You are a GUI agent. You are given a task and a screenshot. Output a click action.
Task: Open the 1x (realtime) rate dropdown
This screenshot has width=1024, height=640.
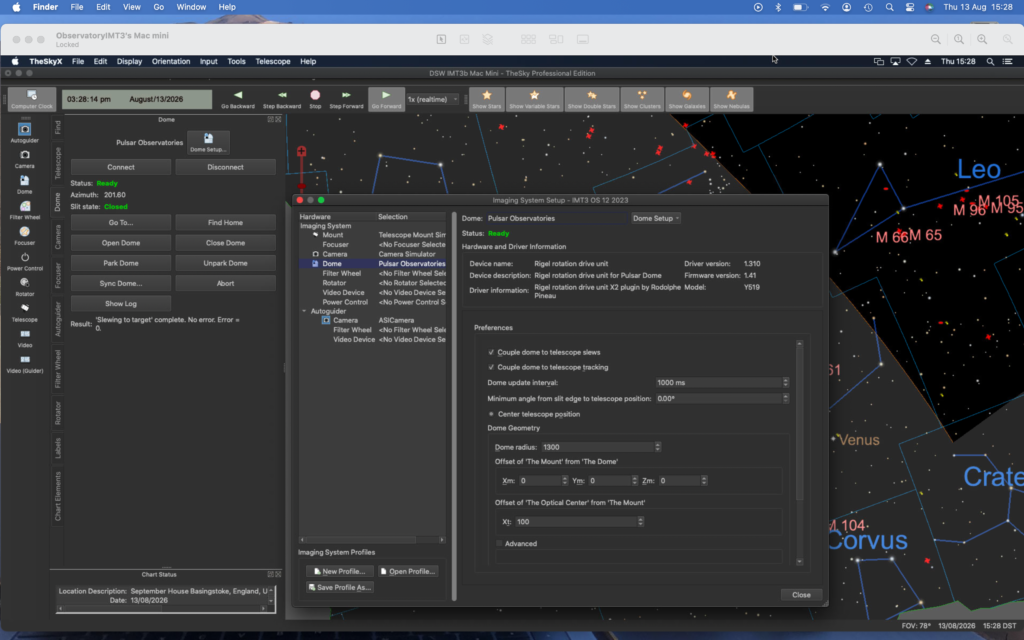coord(432,99)
